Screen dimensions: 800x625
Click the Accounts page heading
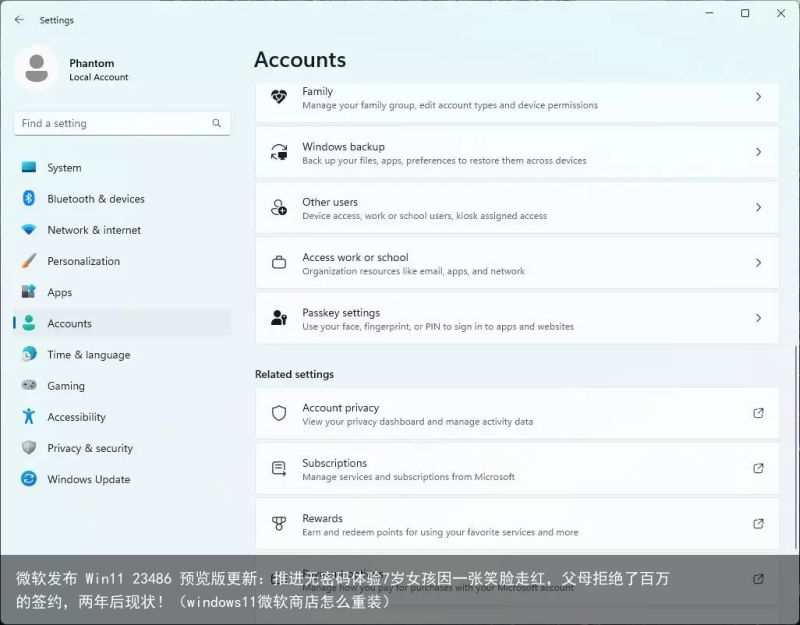[300, 59]
